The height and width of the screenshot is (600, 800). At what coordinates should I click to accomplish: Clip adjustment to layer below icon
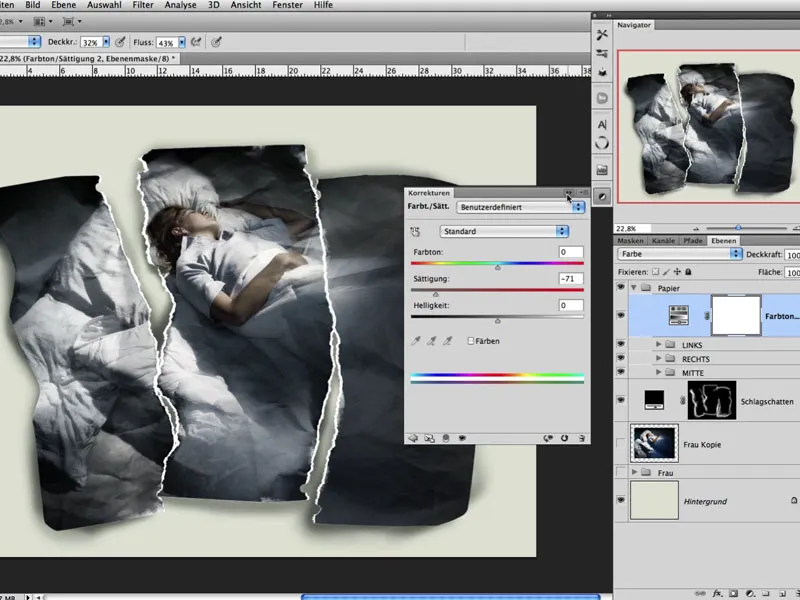(x=446, y=438)
